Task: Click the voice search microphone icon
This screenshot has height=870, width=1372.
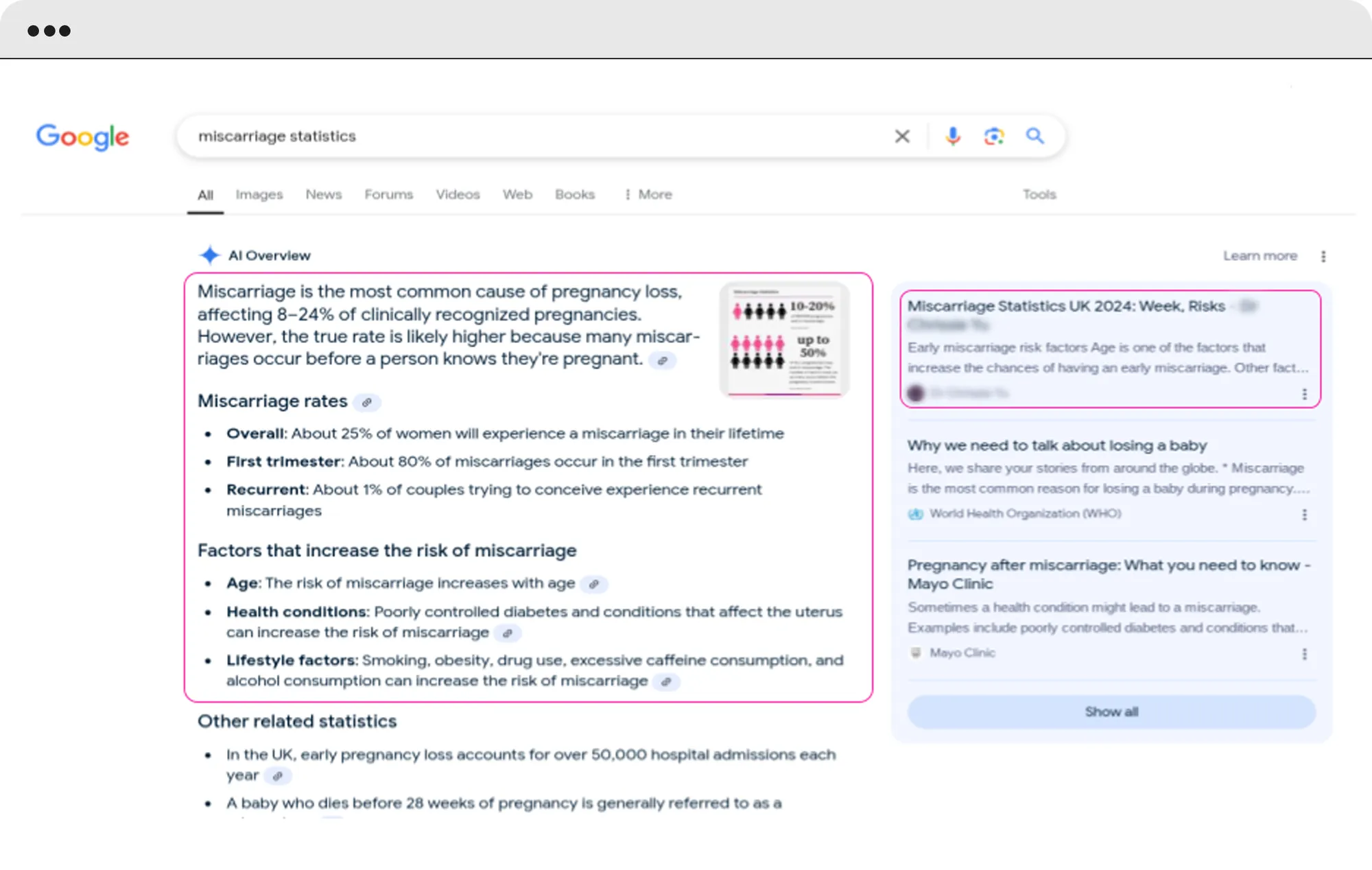Action: coord(952,136)
